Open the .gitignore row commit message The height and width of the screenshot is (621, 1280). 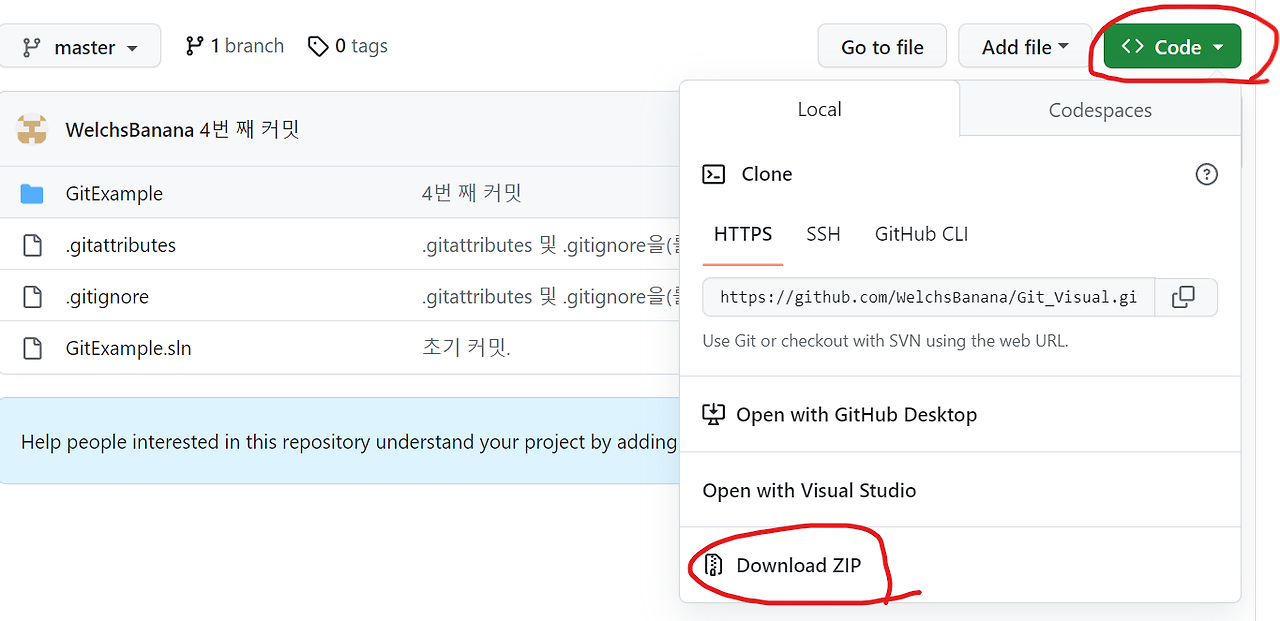pos(551,297)
